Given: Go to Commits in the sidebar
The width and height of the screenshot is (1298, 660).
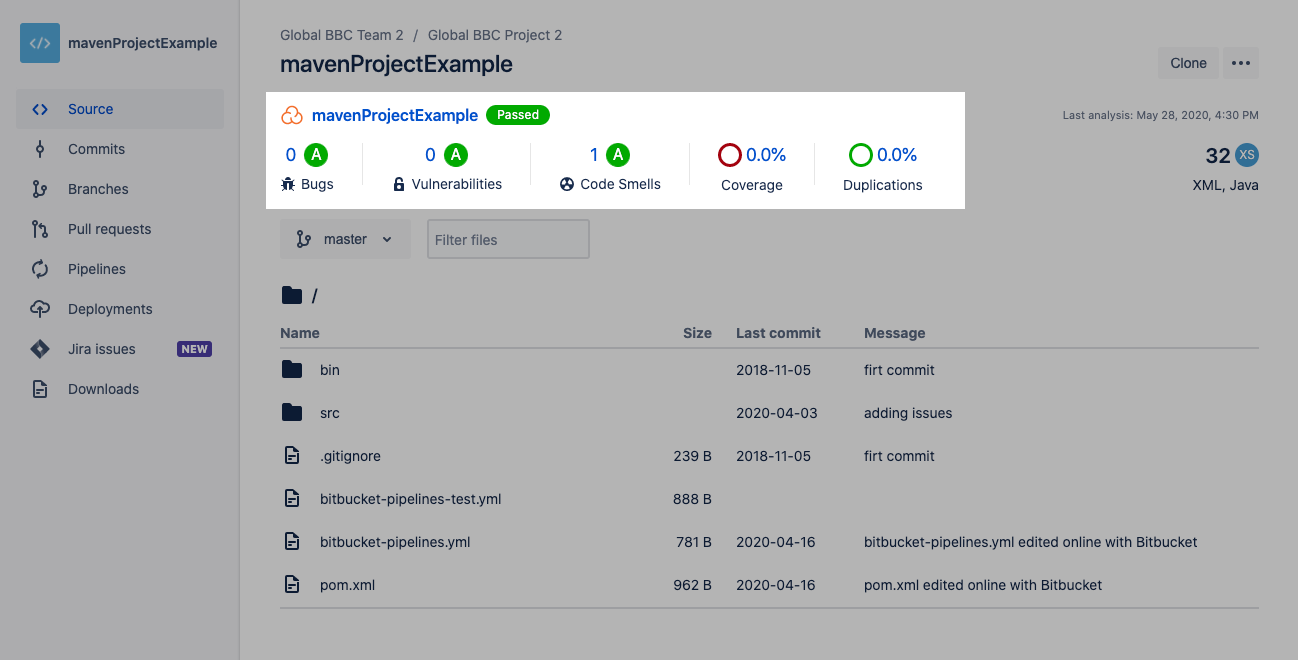Looking at the screenshot, I should [120, 149].
